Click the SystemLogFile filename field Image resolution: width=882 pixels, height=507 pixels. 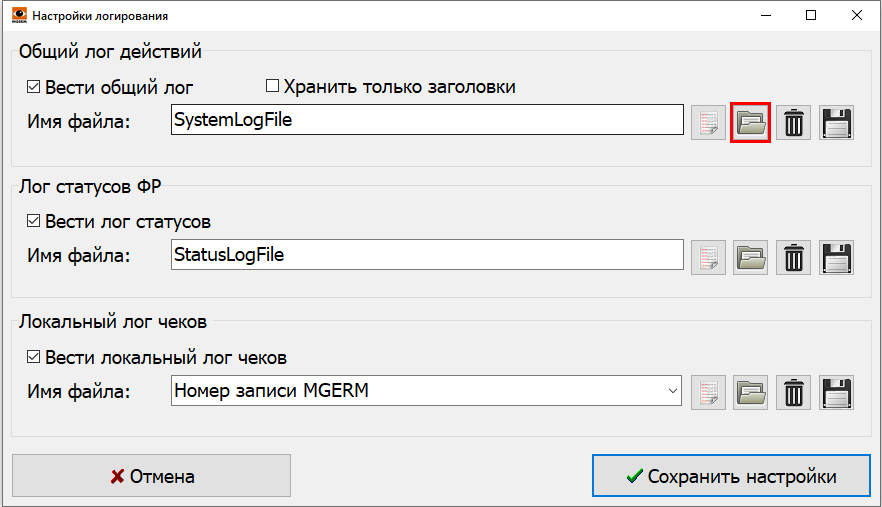tap(426, 121)
